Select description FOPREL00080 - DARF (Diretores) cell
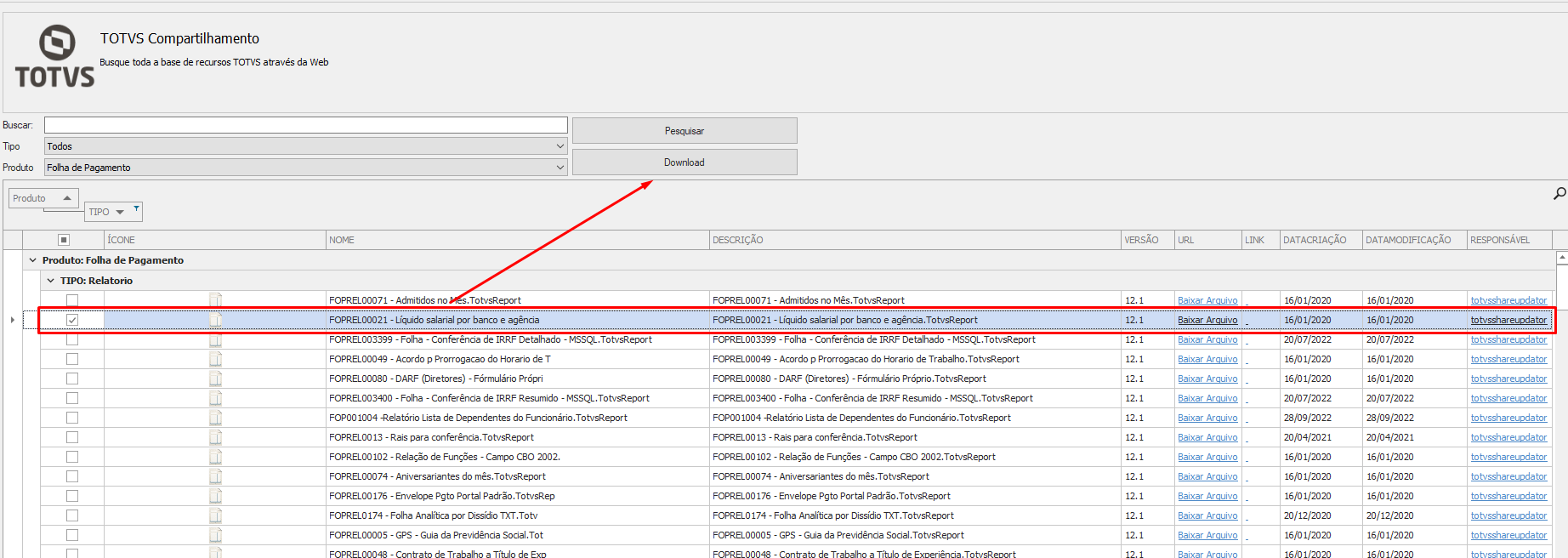1568x558 pixels. click(x=915, y=379)
